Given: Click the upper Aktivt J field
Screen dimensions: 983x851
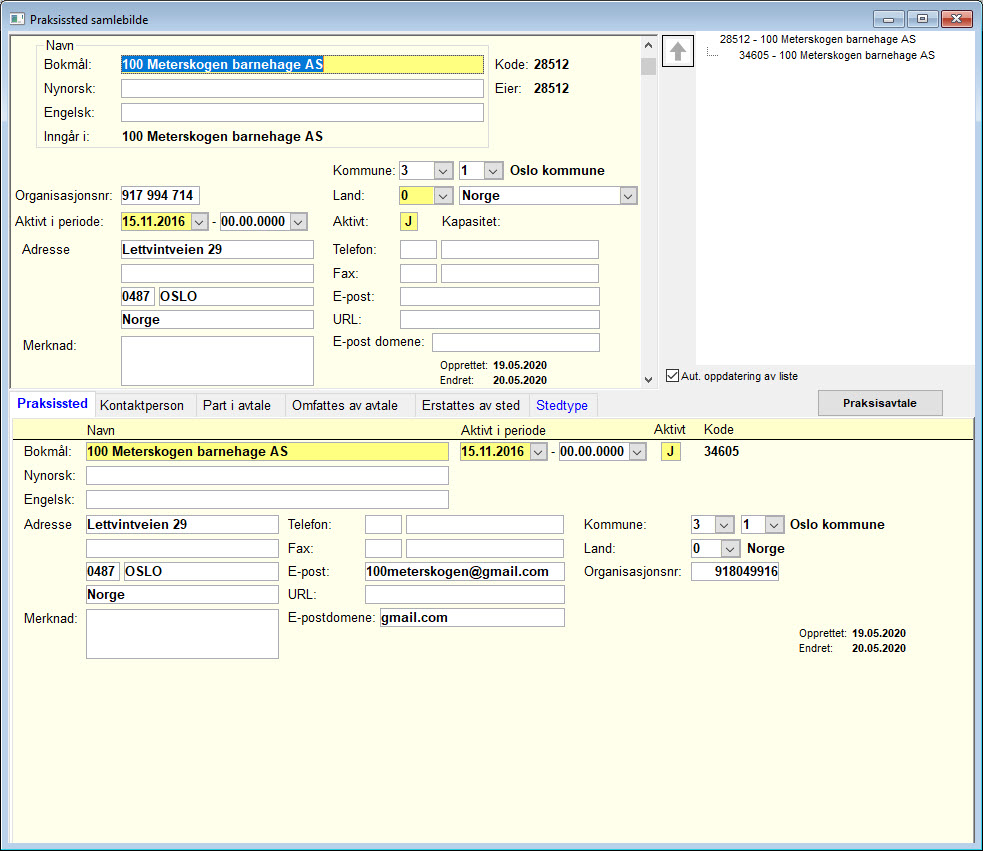Looking at the screenshot, I should tap(408, 221).
